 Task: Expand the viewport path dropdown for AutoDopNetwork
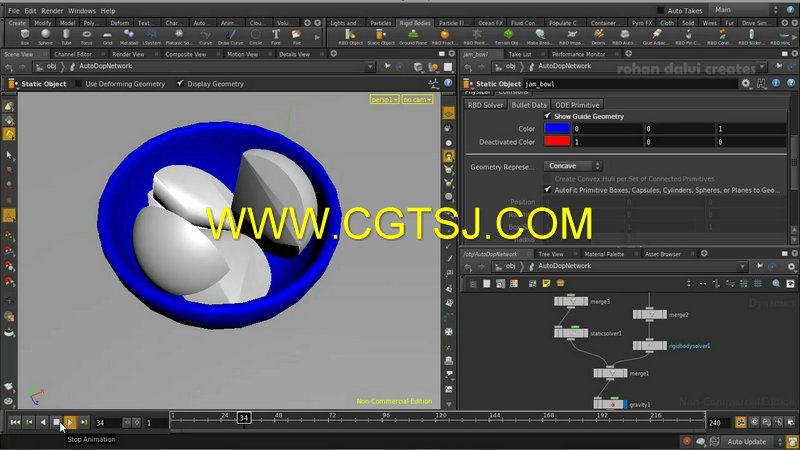coord(370,66)
